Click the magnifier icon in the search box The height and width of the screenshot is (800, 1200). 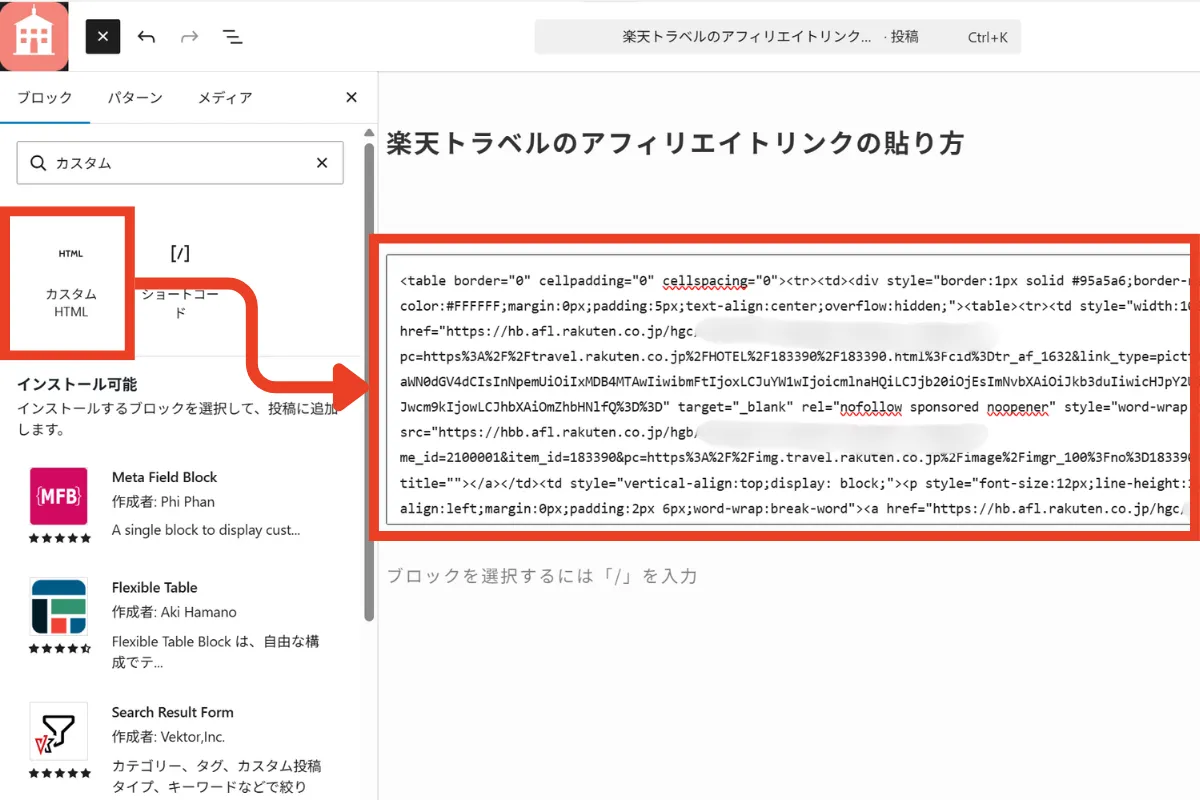point(38,163)
